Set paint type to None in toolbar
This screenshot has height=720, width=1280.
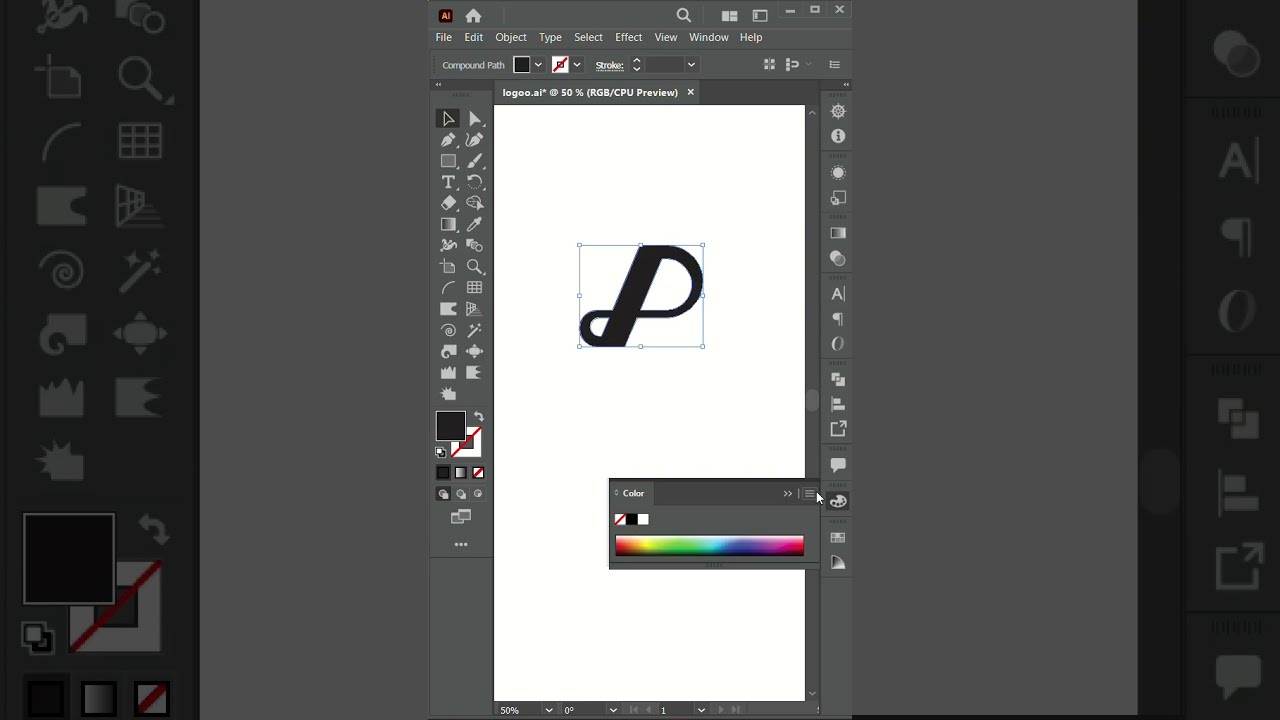click(x=478, y=473)
